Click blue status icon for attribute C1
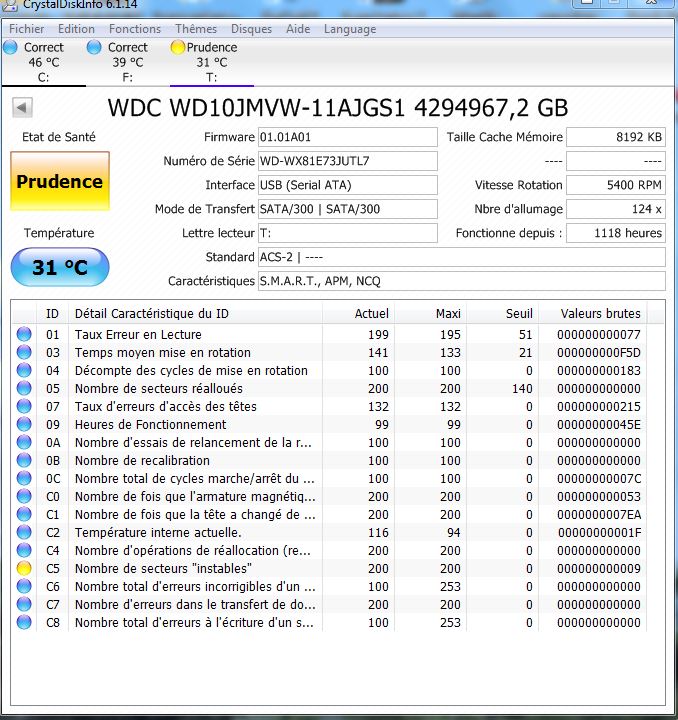 [24, 514]
